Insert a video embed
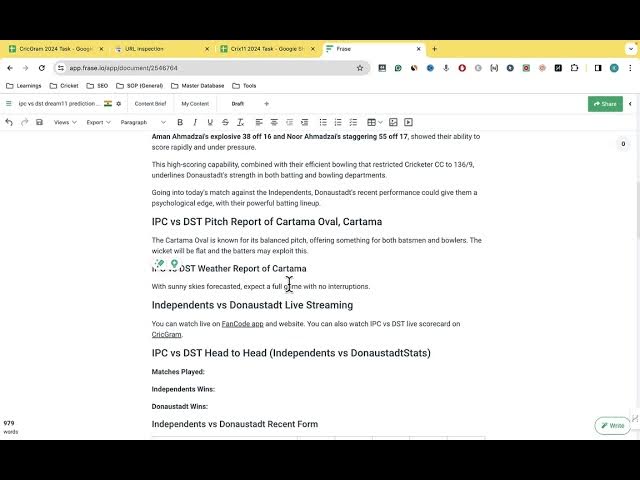 (x=408, y=122)
